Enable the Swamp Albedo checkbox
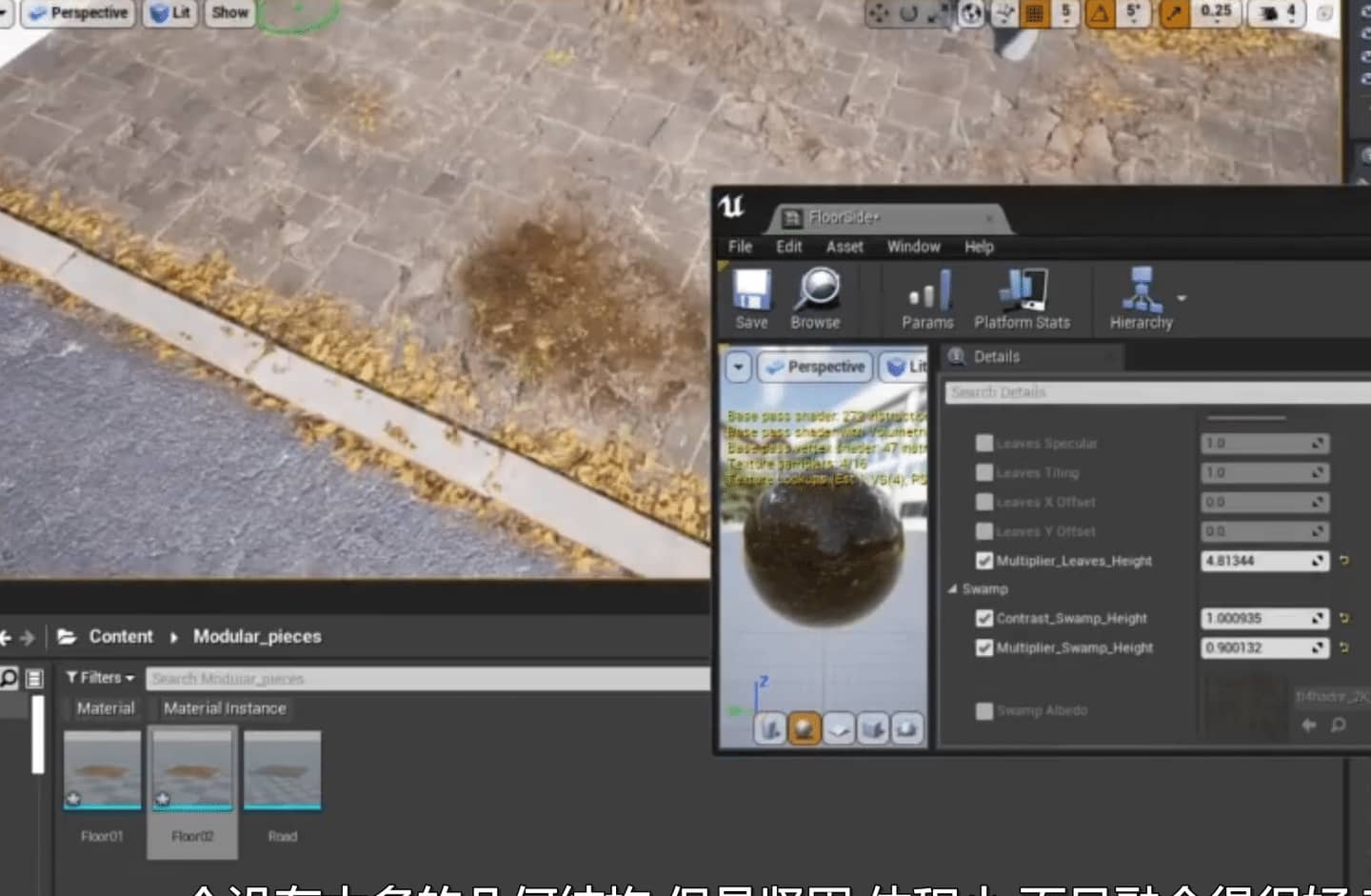This screenshot has height=896, width=1371. pos(984,711)
